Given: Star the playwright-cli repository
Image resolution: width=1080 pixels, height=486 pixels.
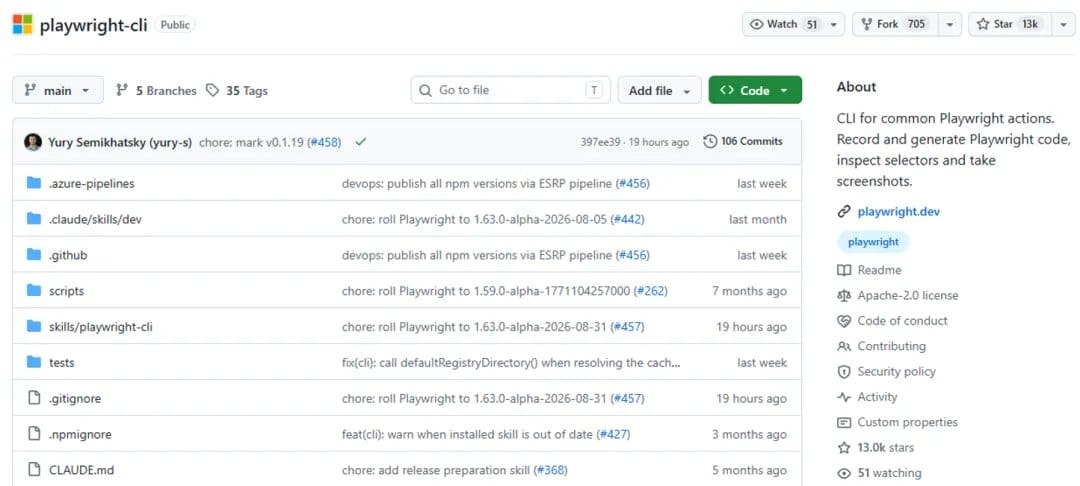Looking at the screenshot, I should (x=1010, y=24).
